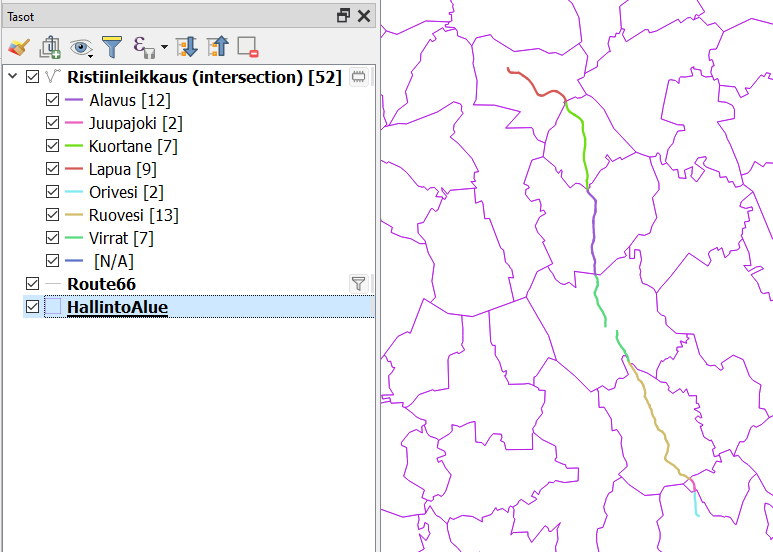Click the filter legend funnel icon
The width and height of the screenshot is (773, 552).
click(113, 46)
